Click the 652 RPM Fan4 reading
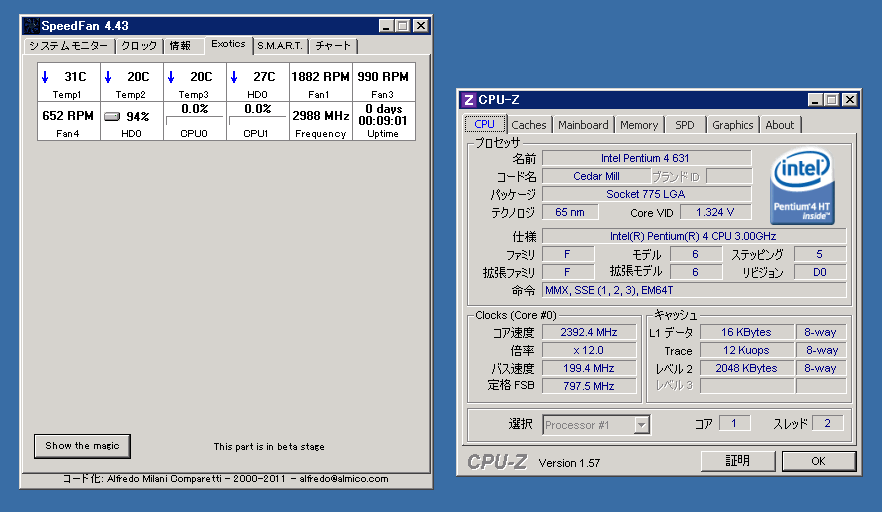Screen dimensions: 882x512 [68, 116]
